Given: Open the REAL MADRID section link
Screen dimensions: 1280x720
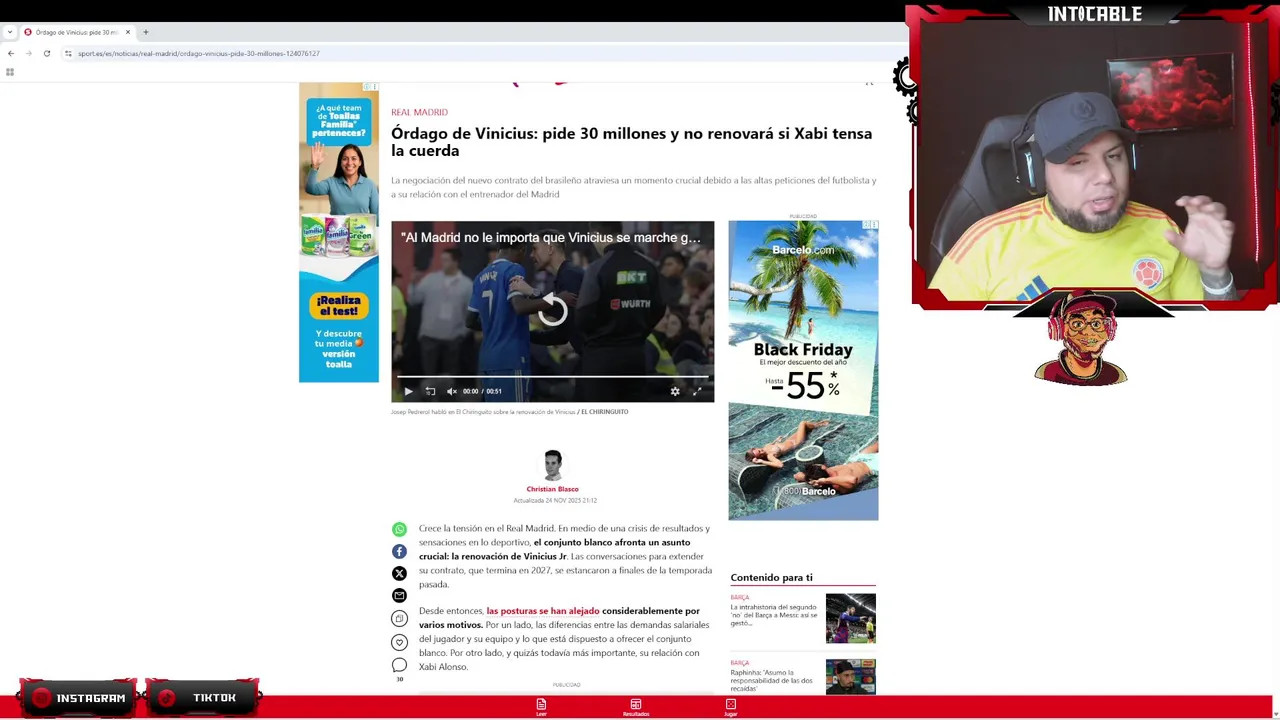Looking at the screenshot, I should point(419,112).
